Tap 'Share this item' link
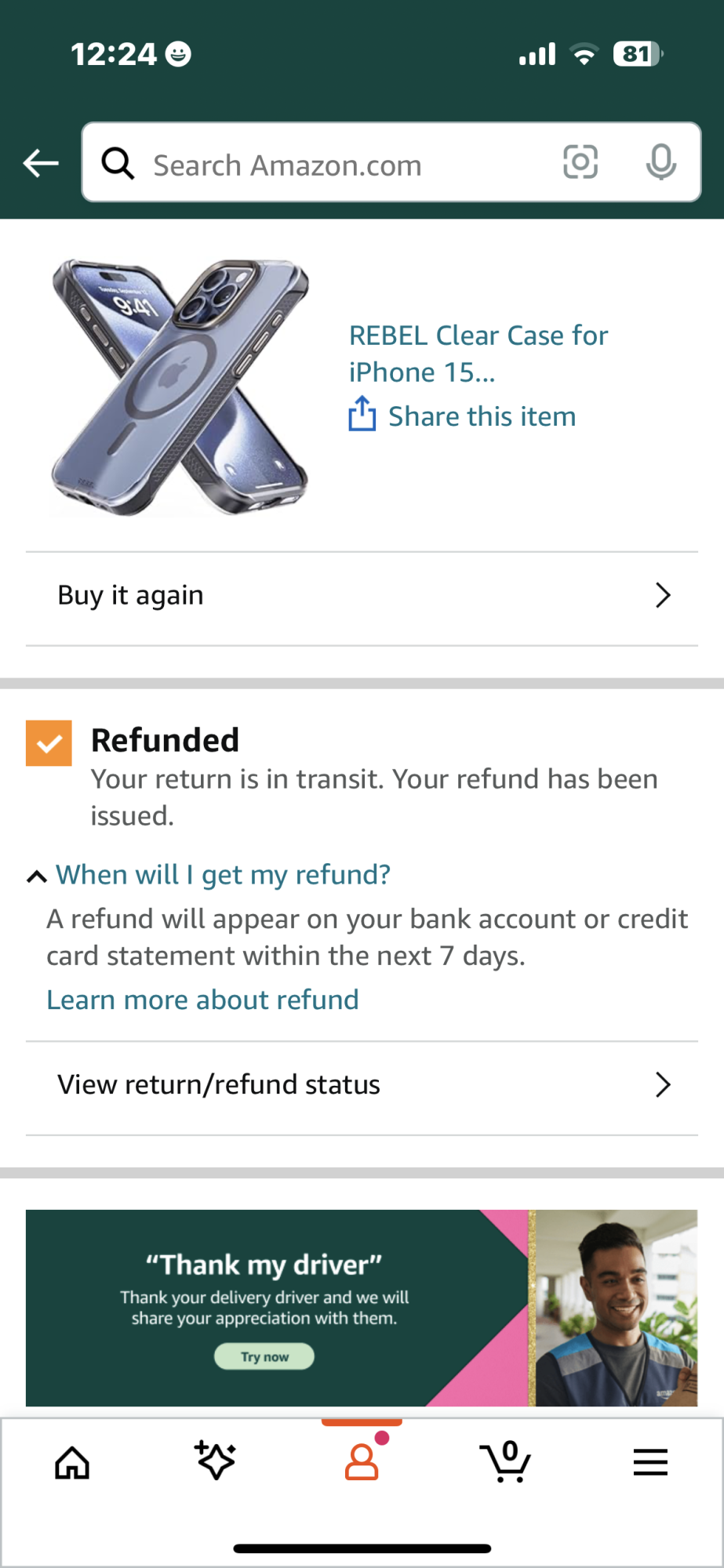 pyautogui.click(x=482, y=416)
